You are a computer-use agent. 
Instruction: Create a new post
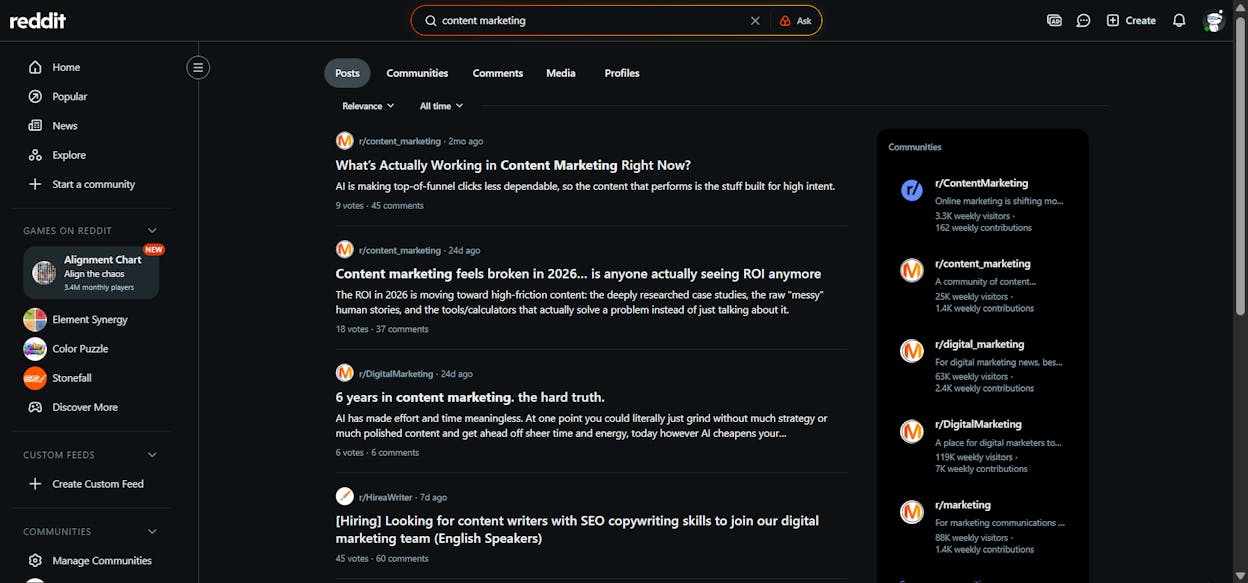point(1131,20)
